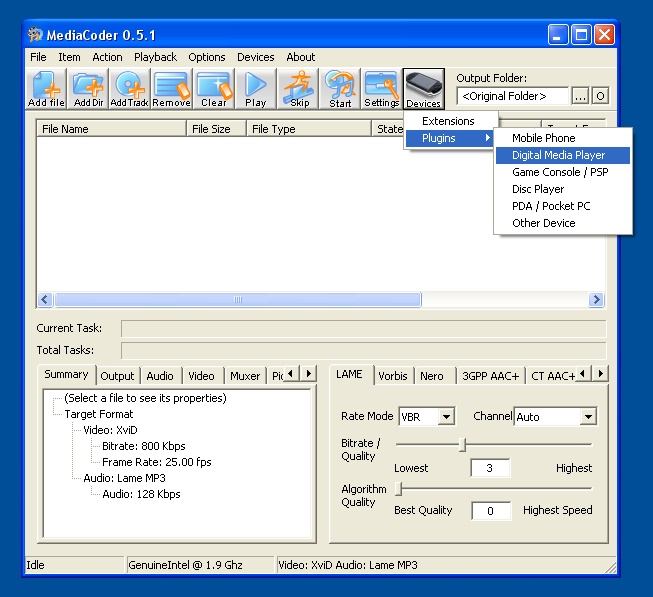Sort by the File Size column header
653x597 pixels.
[216, 129]
